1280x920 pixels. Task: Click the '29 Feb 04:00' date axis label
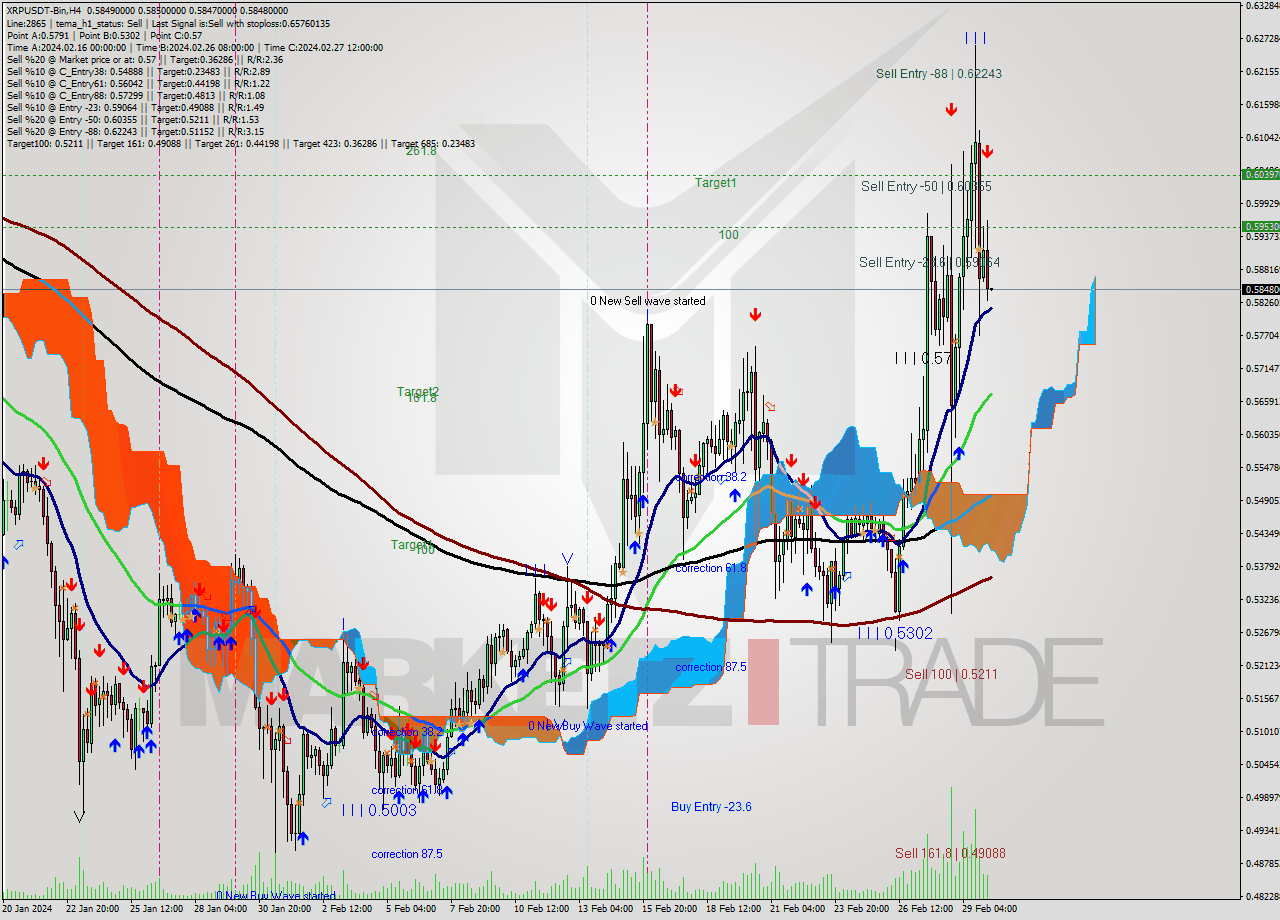click(x=988, y=909)
